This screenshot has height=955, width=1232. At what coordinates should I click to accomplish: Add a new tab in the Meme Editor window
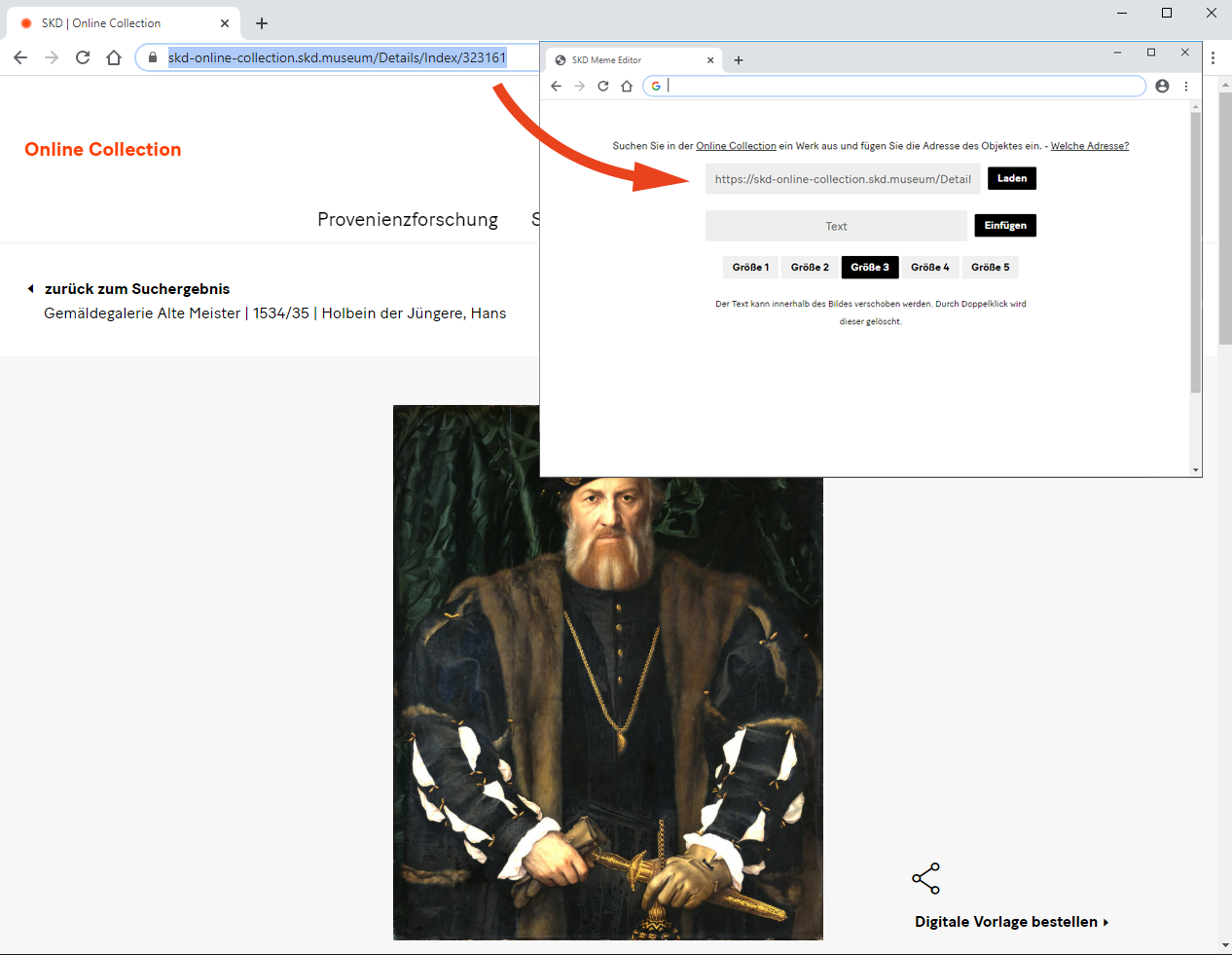click(x=739, y=60)
